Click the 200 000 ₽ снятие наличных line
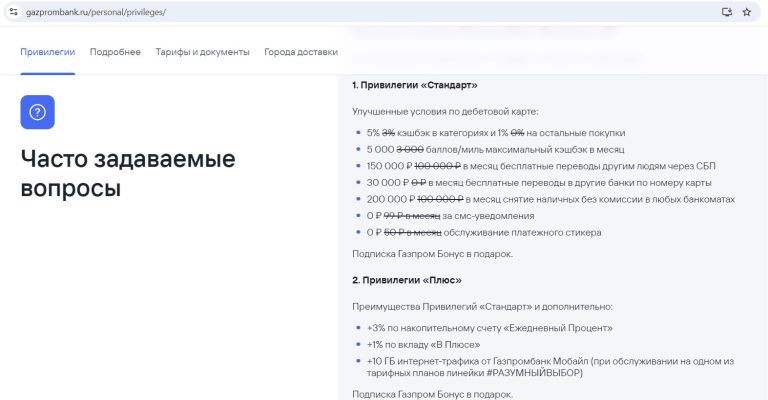The width and height of the screenshot is (768, 400). tap(550, 199)
